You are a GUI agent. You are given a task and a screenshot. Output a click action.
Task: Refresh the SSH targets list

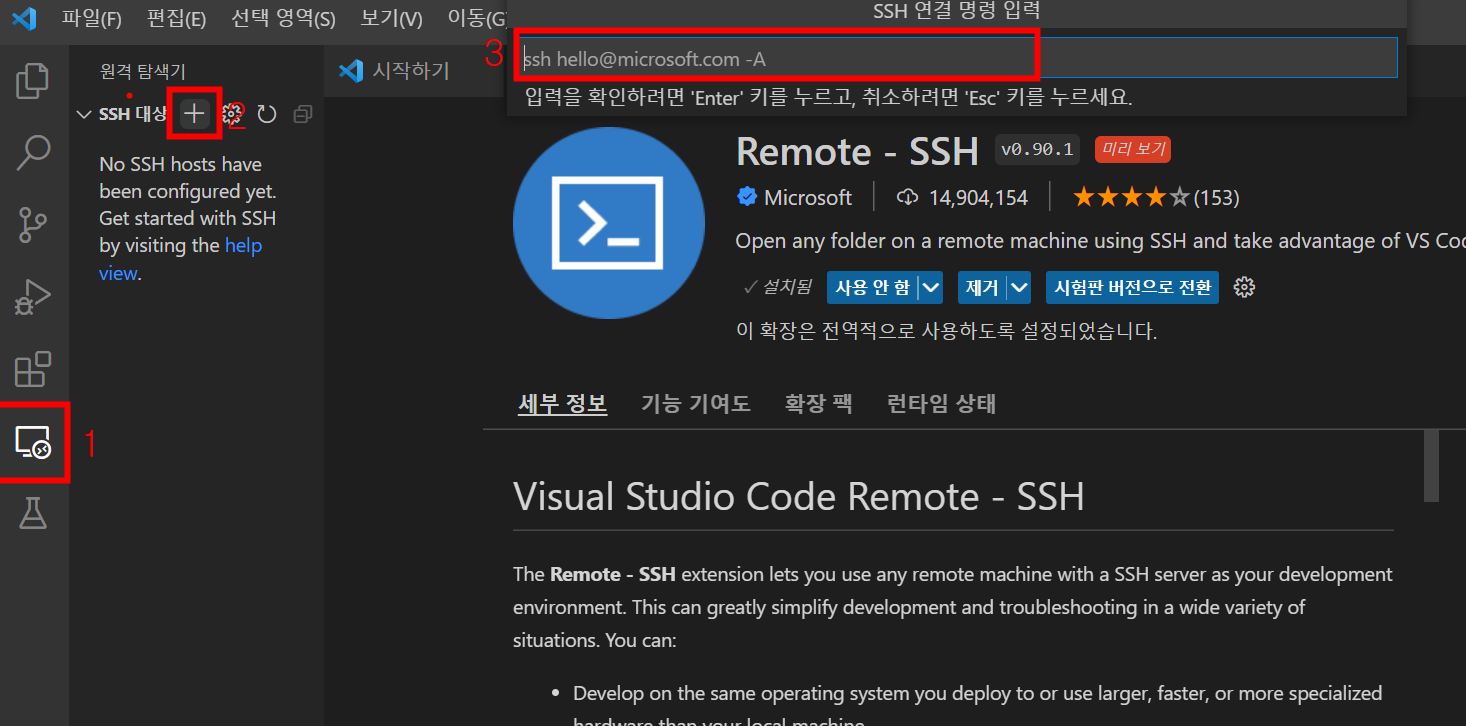266,114
